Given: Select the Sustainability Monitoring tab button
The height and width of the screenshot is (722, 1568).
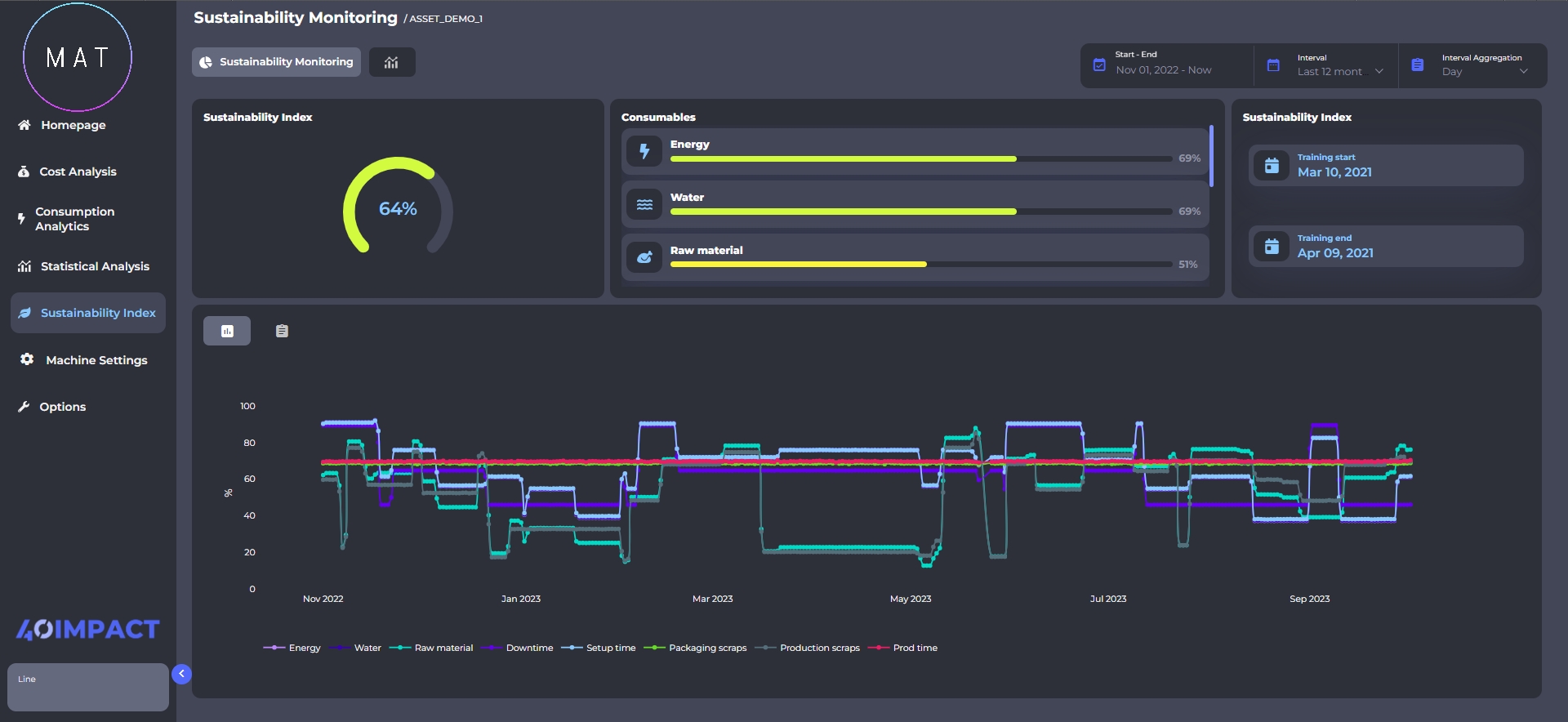Looking at the screenshot, I should click(x=277, y=62).
